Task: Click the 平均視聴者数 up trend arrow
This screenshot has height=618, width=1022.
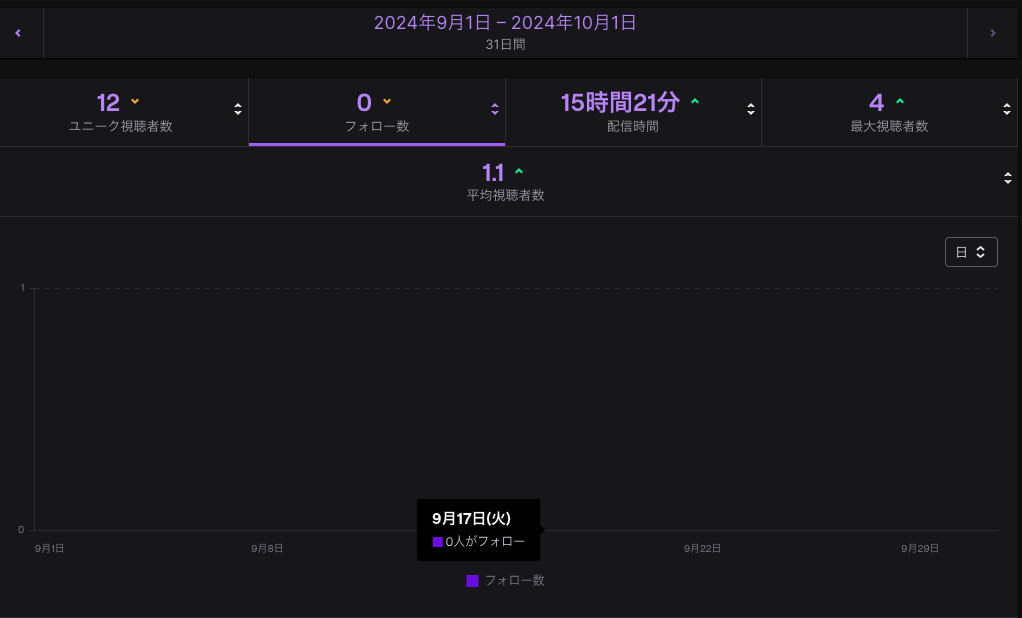Action: [518, 172]
